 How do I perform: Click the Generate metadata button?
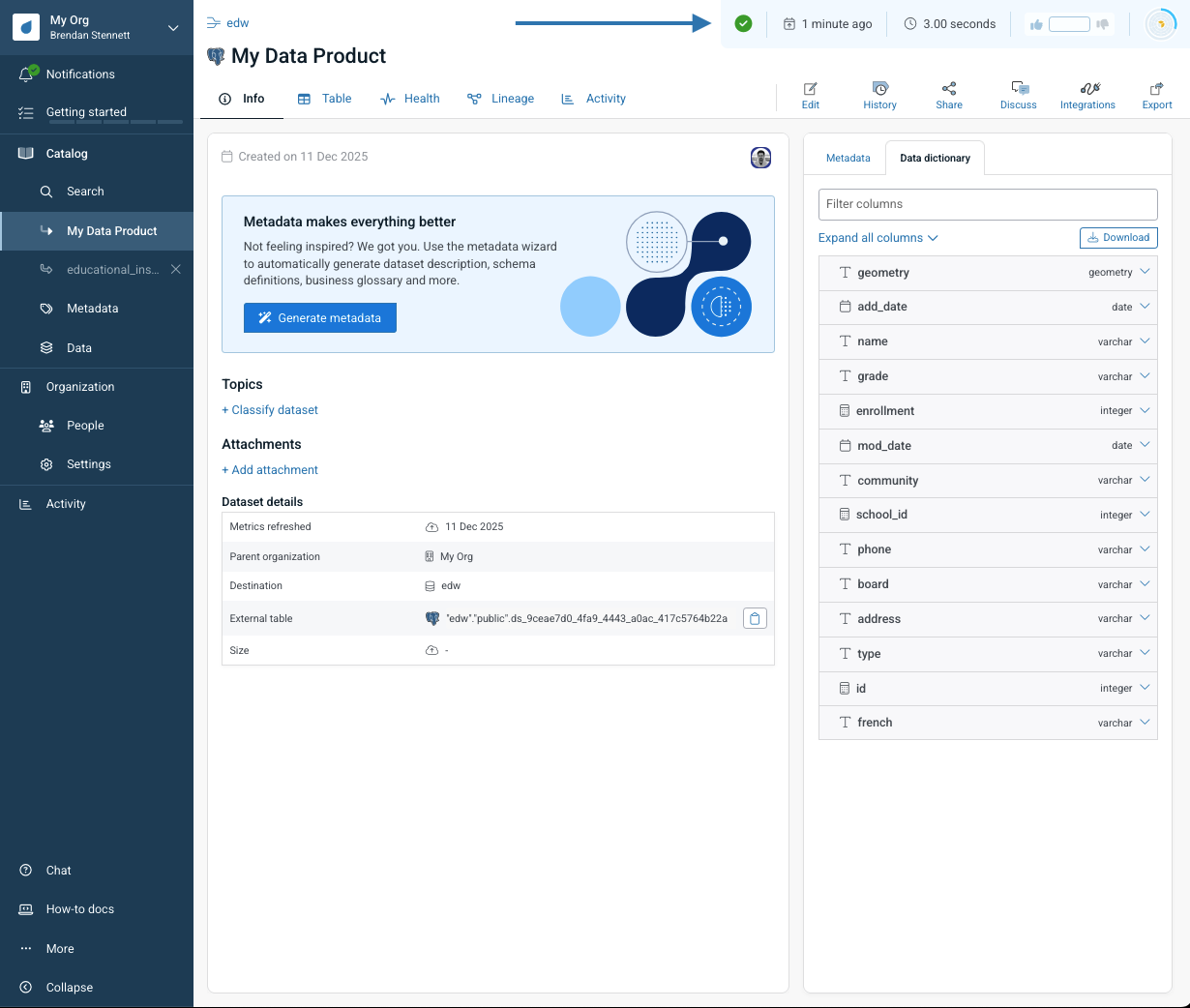320,318
